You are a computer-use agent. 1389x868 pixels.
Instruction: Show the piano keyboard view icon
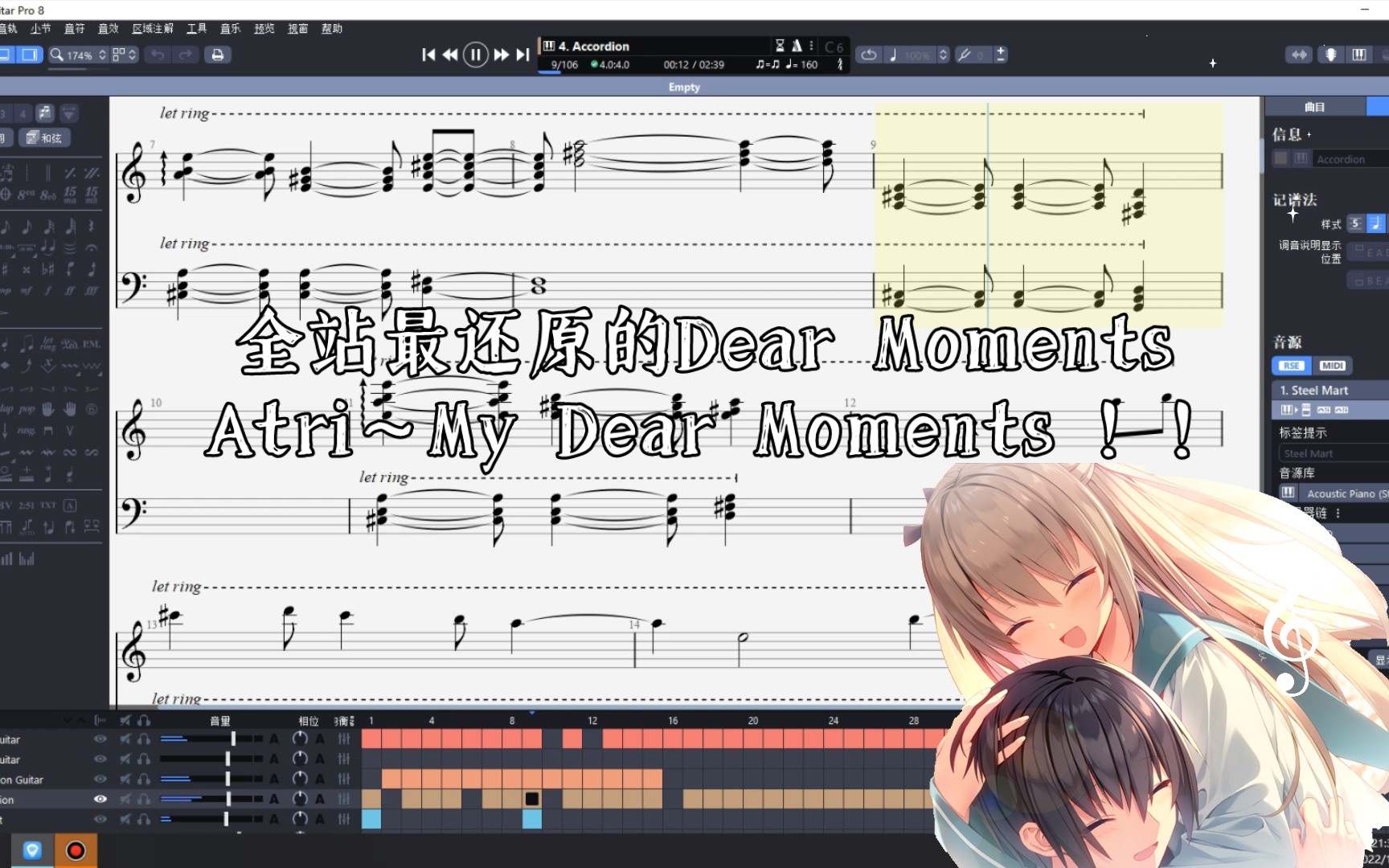click(x=1359, y=55)
